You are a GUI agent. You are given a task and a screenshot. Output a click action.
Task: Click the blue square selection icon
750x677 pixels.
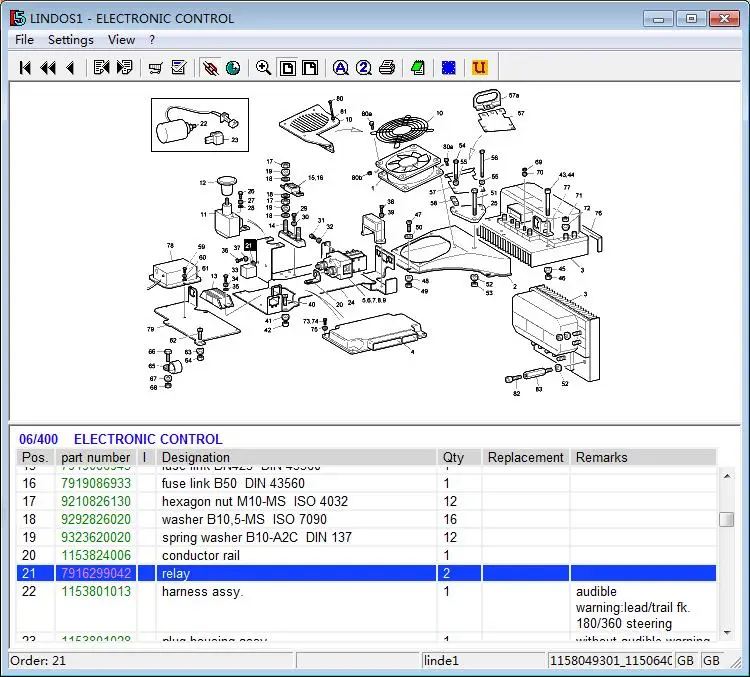(x=449, y=68)
